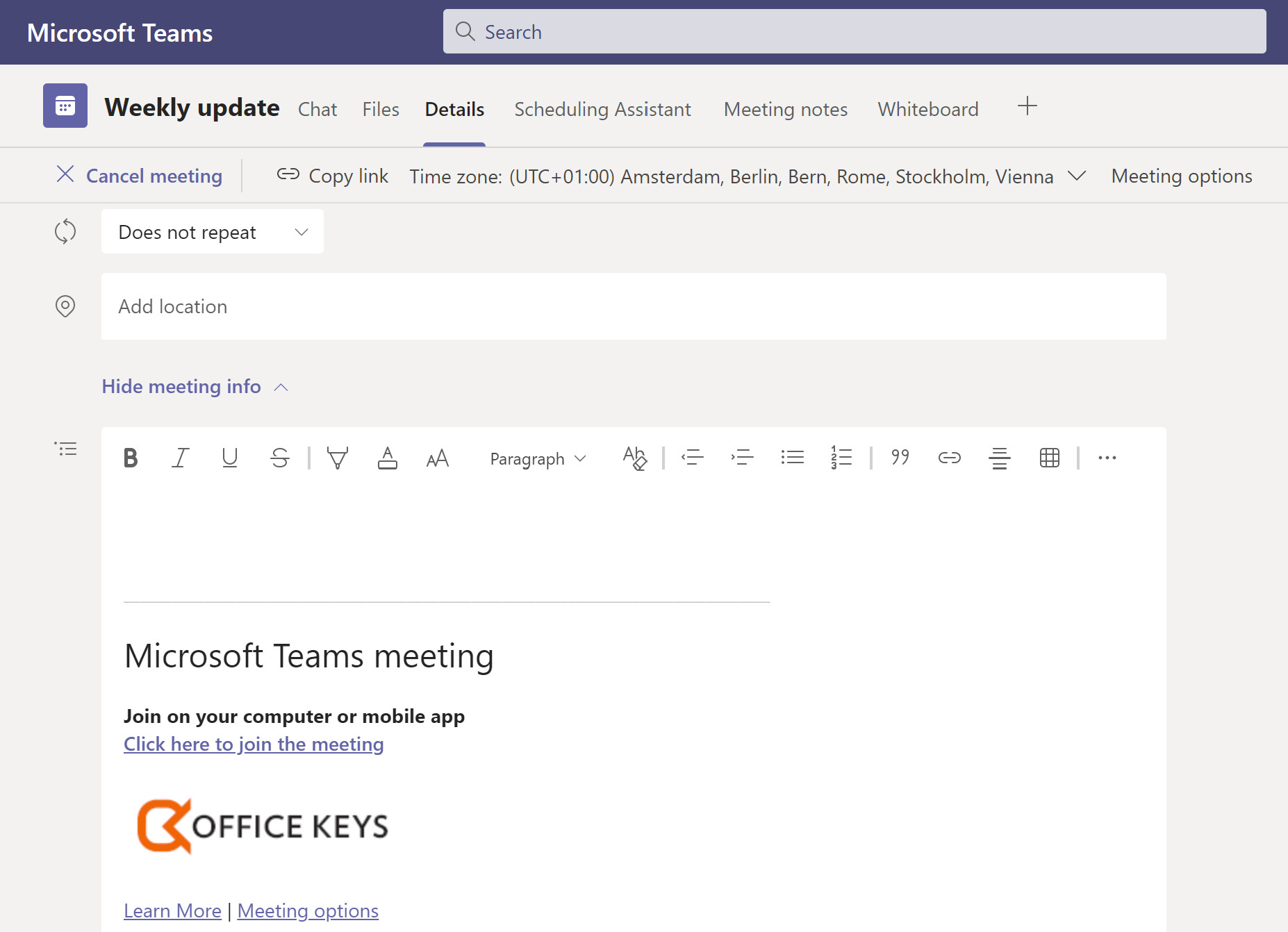Open the Scheduling Assistant tab
1288x932 pixels.
[602, 109]
